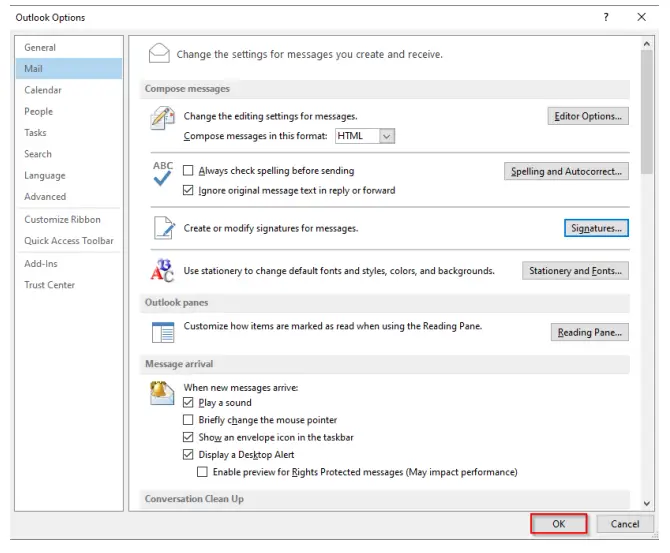Click the stationery ABC fonts icon

(x=162, y=270)
